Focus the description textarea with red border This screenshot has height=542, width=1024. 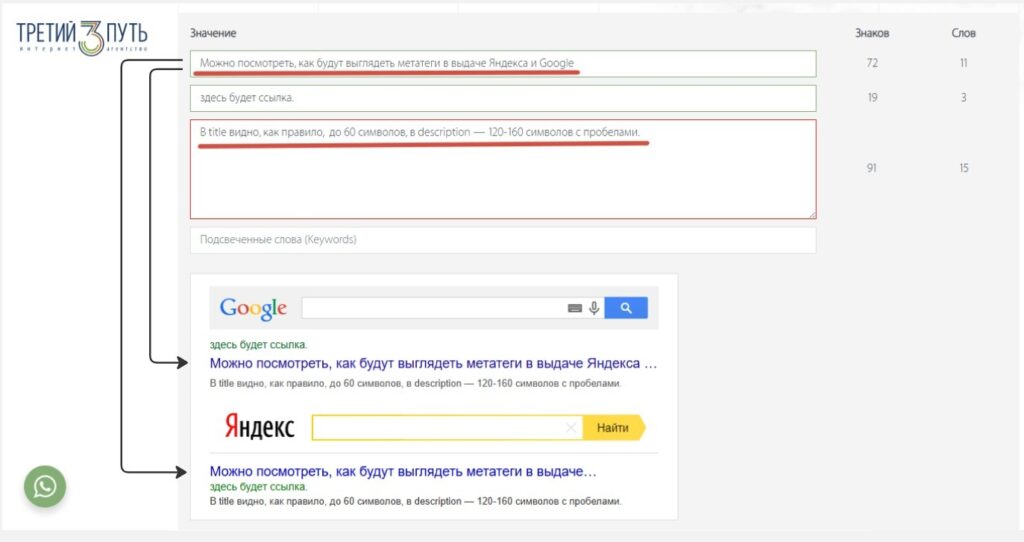tap(503, 169)
